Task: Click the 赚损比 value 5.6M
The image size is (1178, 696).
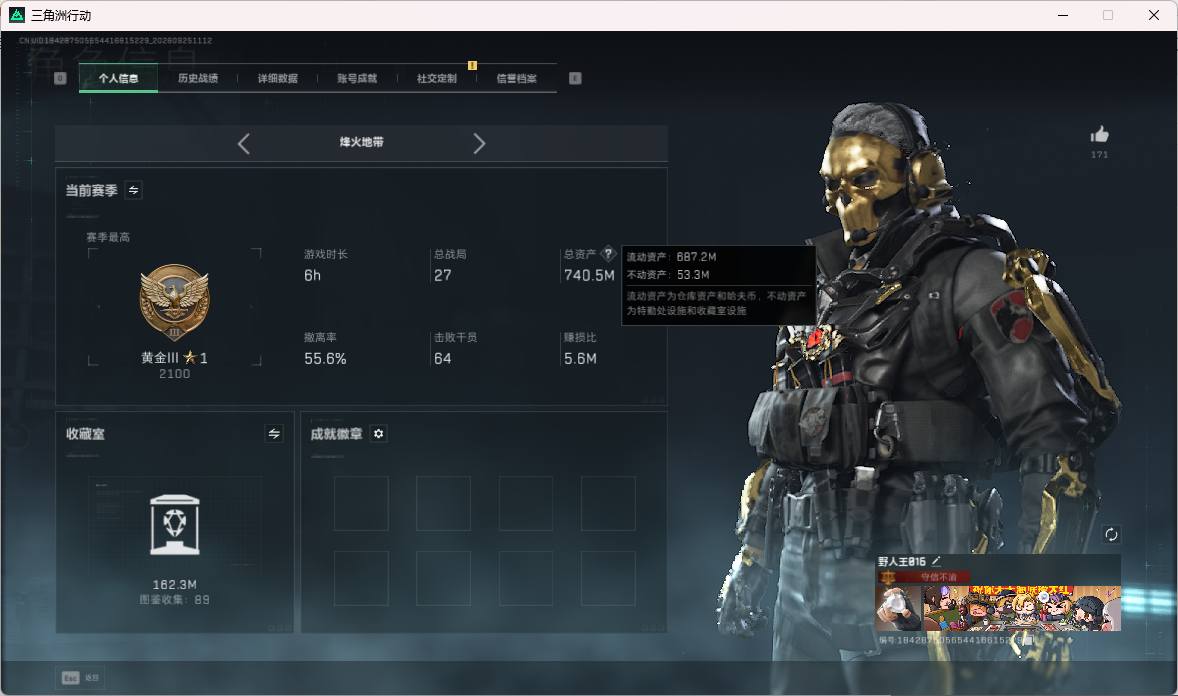Action: coord(580,359)
